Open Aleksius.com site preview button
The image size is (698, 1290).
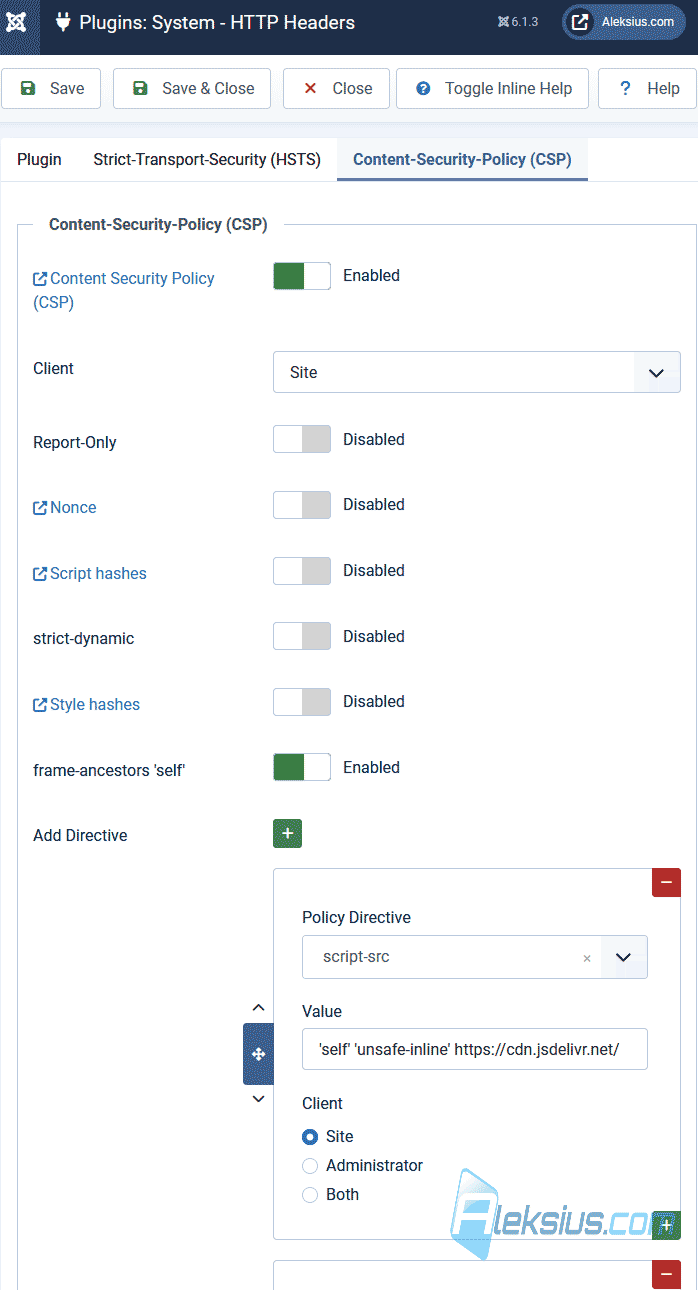tap(623, 22)
